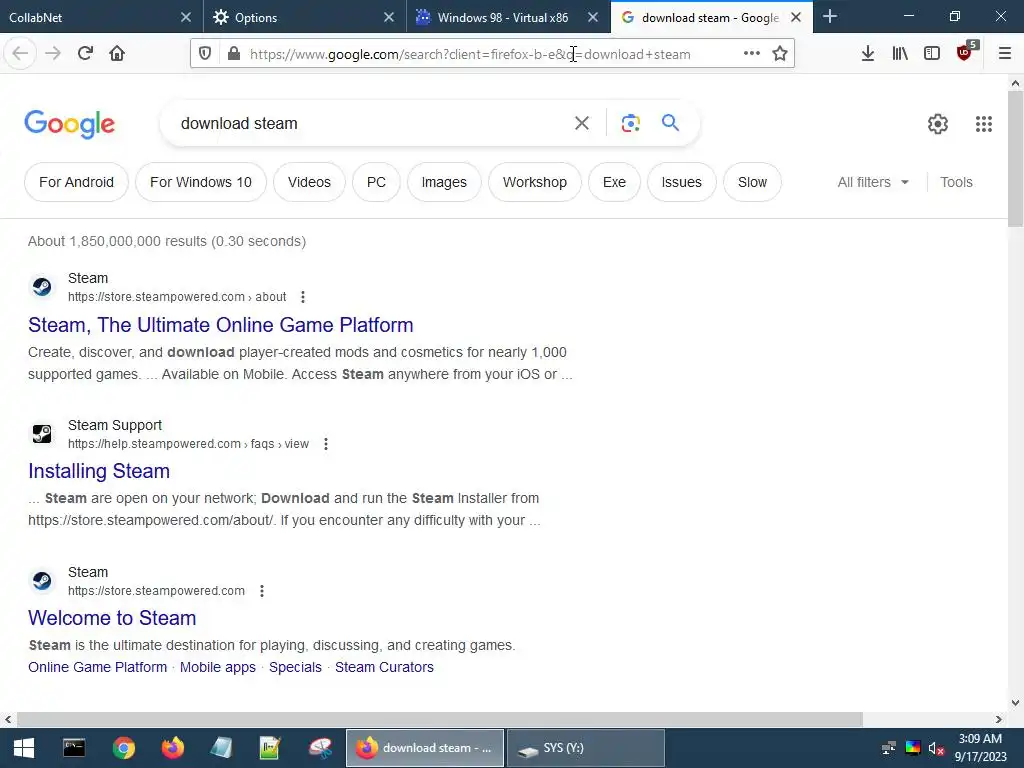Submit search with magnifier icon
Viewport: 1024px width, 768px height.
[670, 122]
